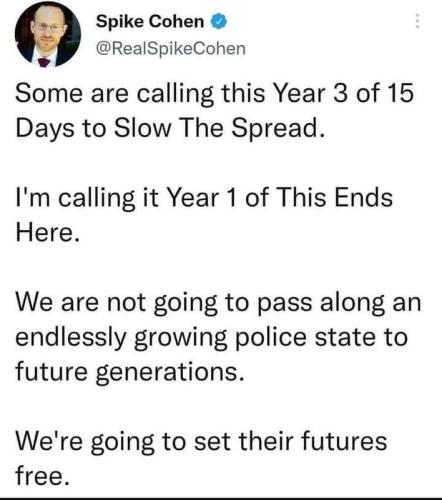Click the word 'futures' in the last paragraph
Viewport: 442px width, 500px height.
point(344,442)
